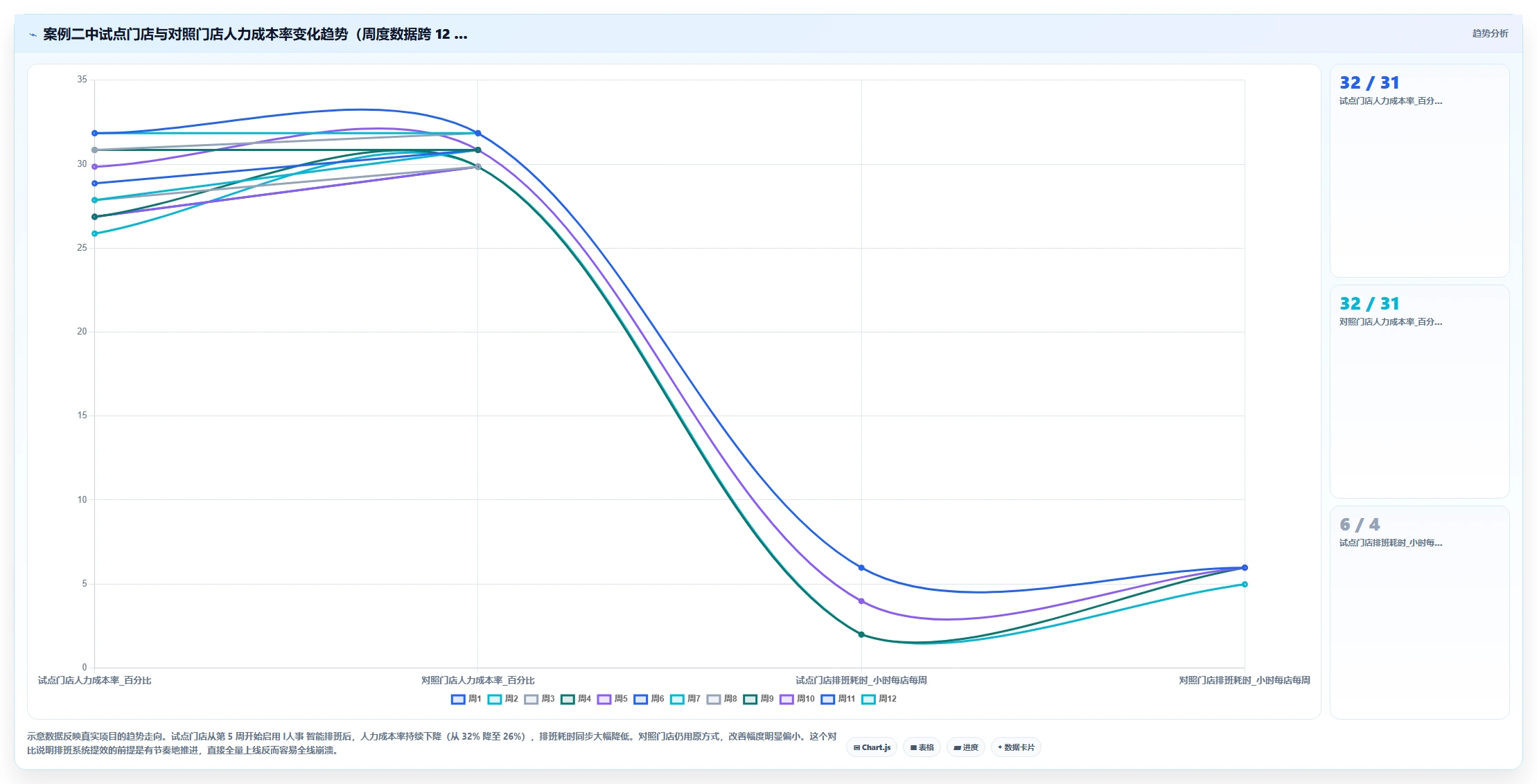Click the y-axis value 35
1537x784 pixels.
point(82,80)
